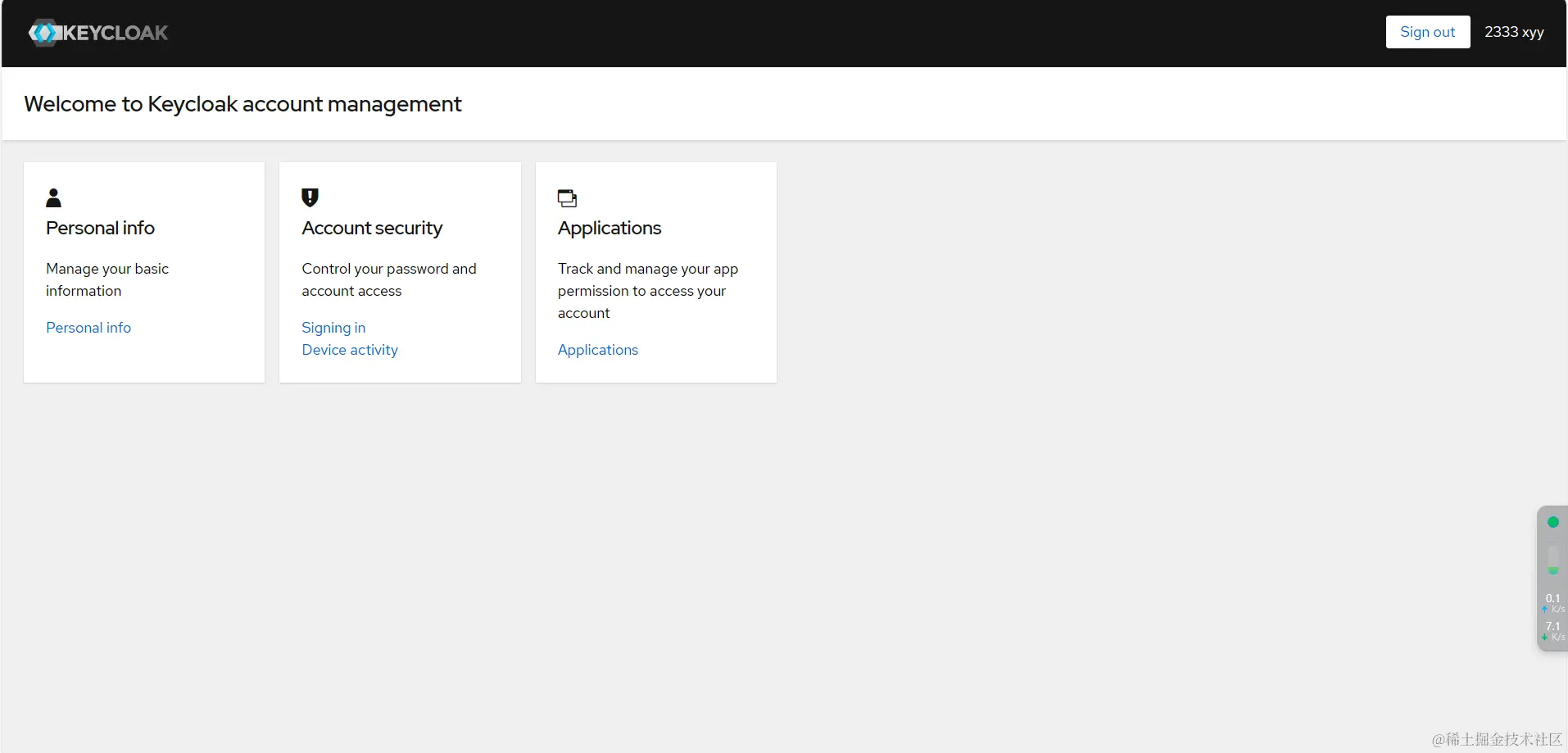Click the green status dot on floating widget
The height and width of the screenshot is (753, 1568).
tap(1552, 522)
